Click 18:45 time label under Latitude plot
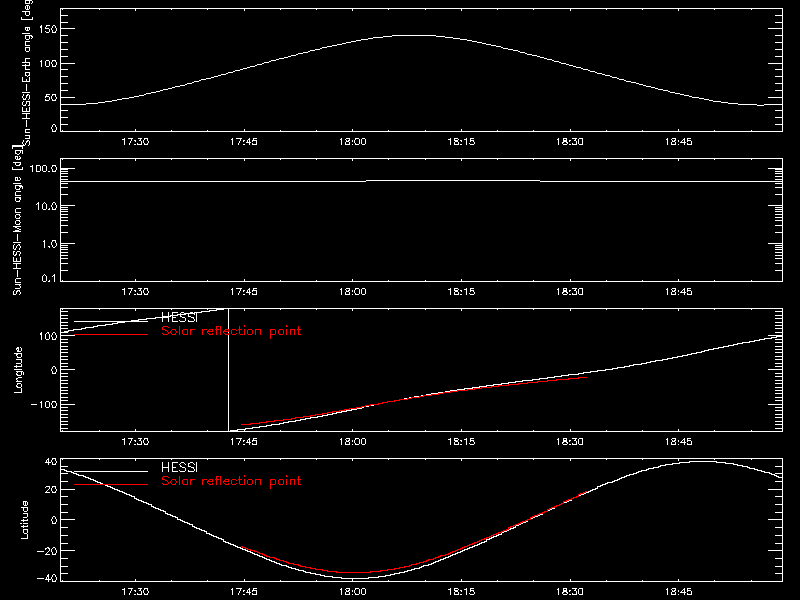The image size is (800, 600). tap(679, 592)
